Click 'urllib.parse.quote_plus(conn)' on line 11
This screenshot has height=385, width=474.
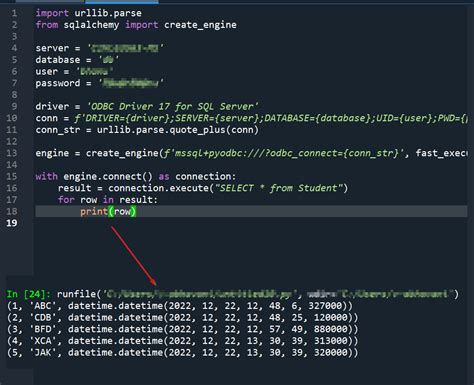click(x=178, y=130)
